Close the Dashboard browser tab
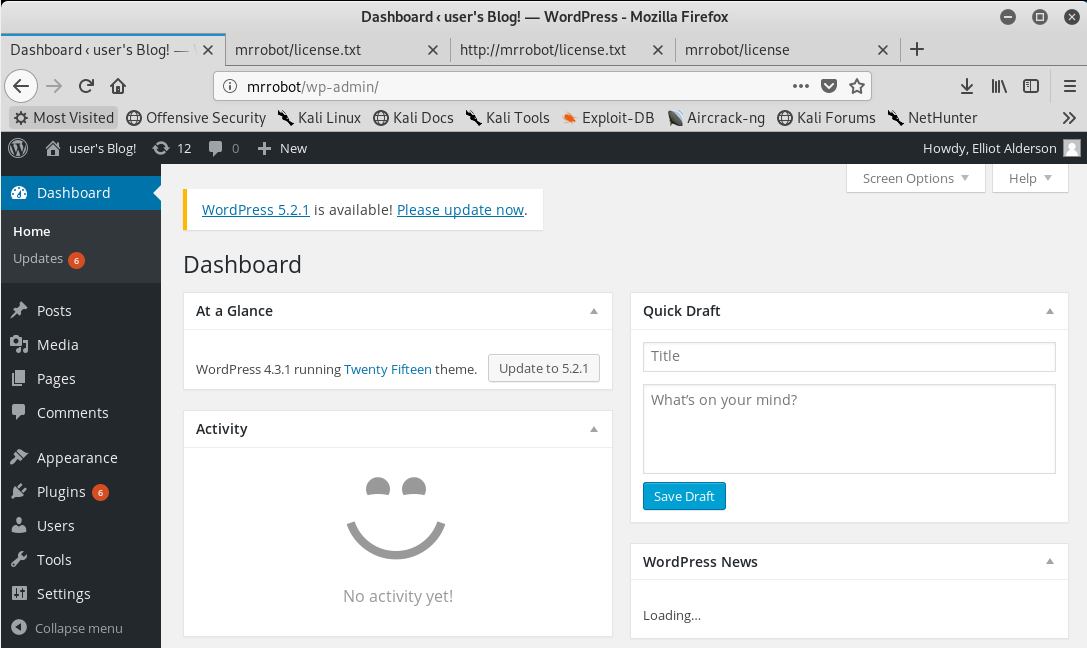Image resolution: width=1087 pixels, height=648 pixels. (x=207, y=50)
